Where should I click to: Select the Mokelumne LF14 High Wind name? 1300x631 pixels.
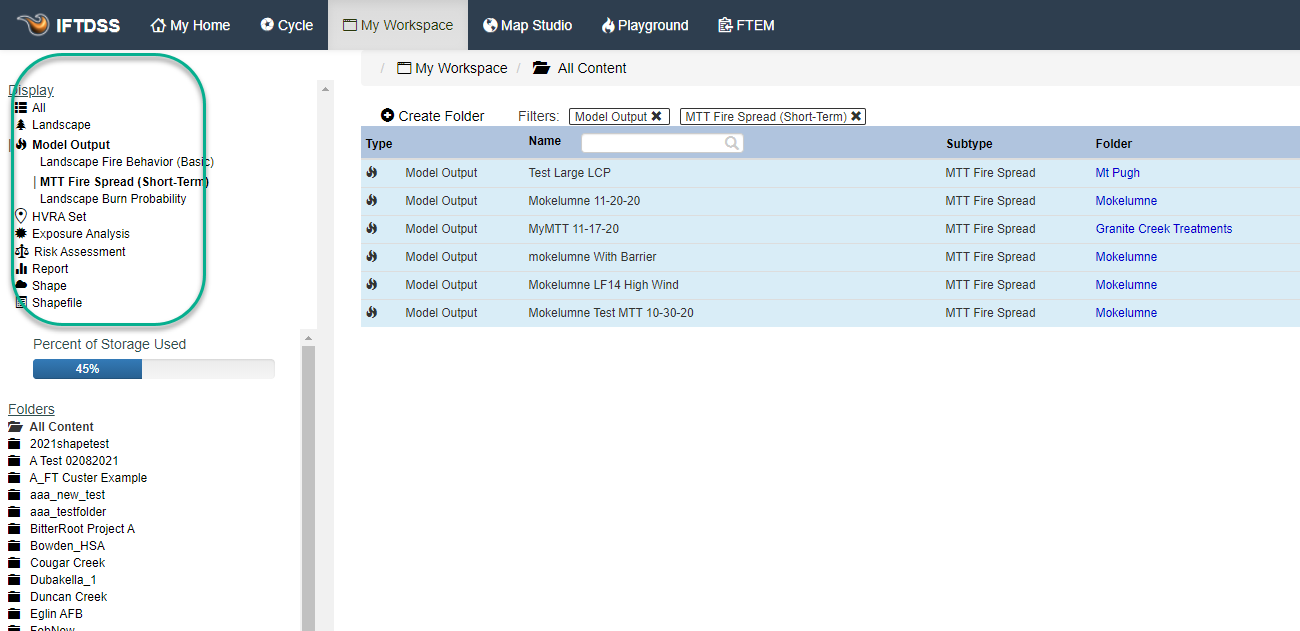click(x=603, y=285)
